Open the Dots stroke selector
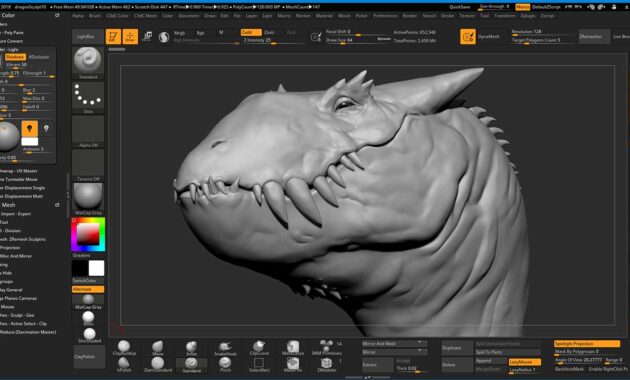 [x=88, y=98]
